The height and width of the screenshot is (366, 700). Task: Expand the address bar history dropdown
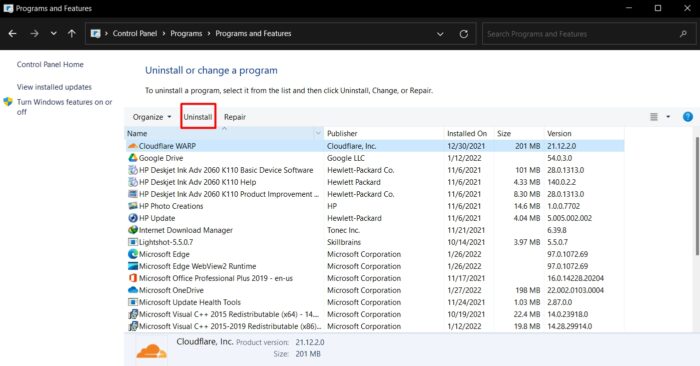tap(440, 34)
